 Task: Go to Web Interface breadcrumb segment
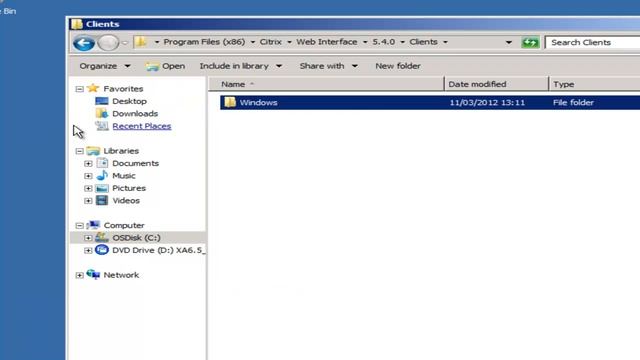click(327, 42)
